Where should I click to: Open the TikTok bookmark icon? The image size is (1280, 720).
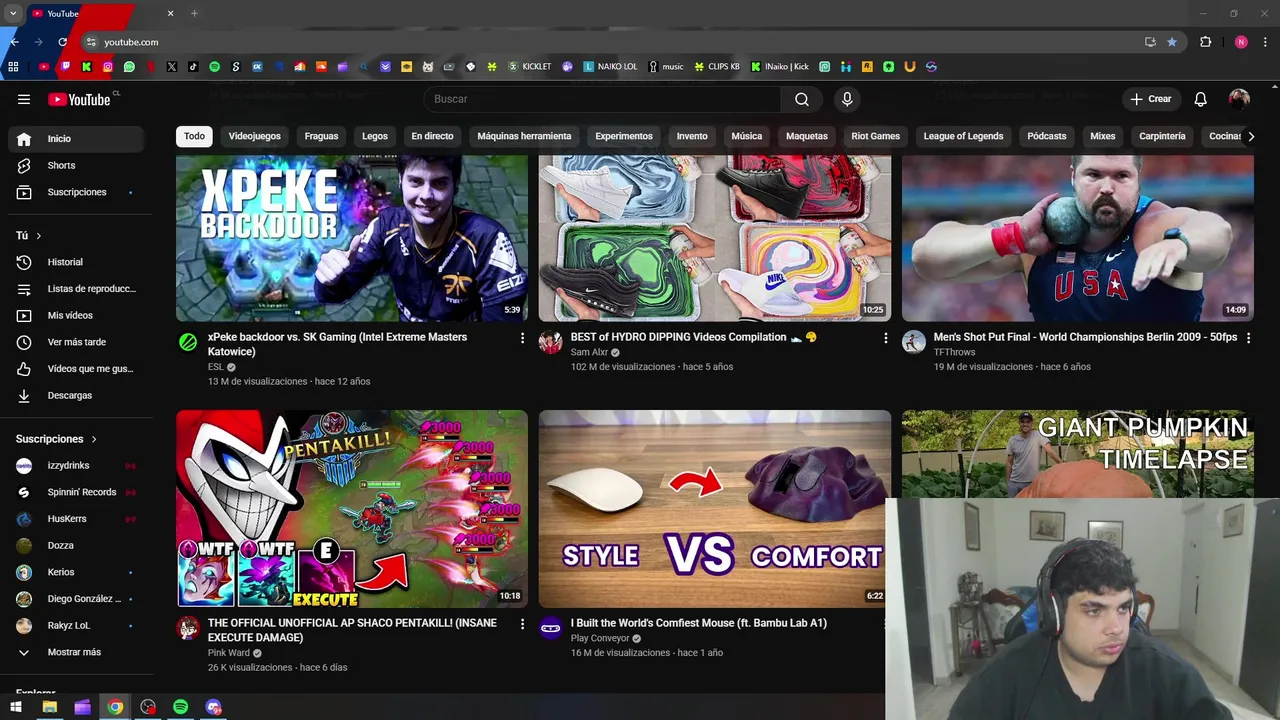(193, 67)
